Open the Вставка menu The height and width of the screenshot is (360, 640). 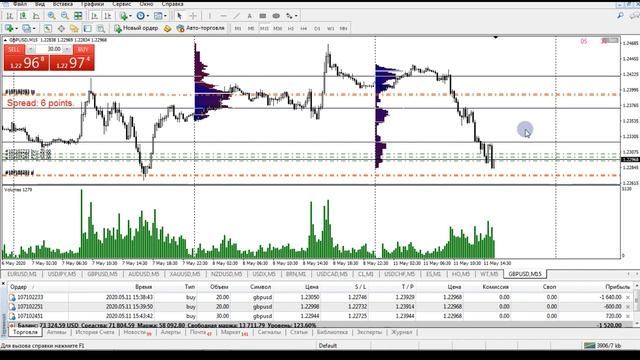[x=62, y=4]
